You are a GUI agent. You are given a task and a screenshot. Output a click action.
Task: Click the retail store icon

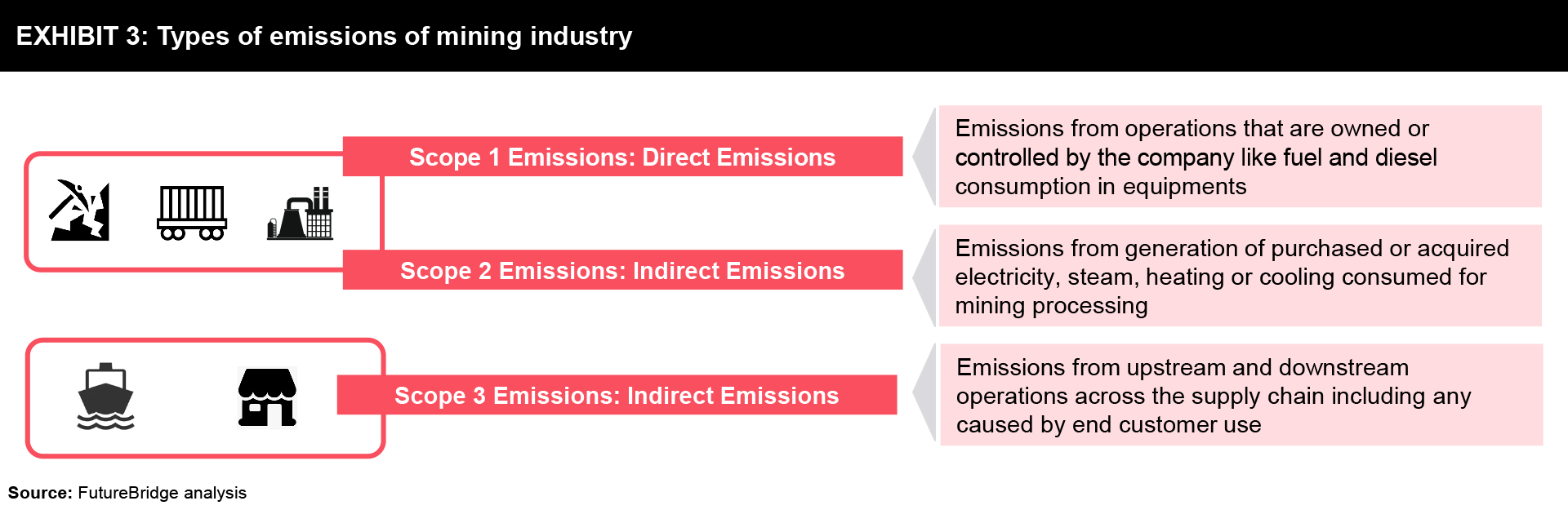267,397
